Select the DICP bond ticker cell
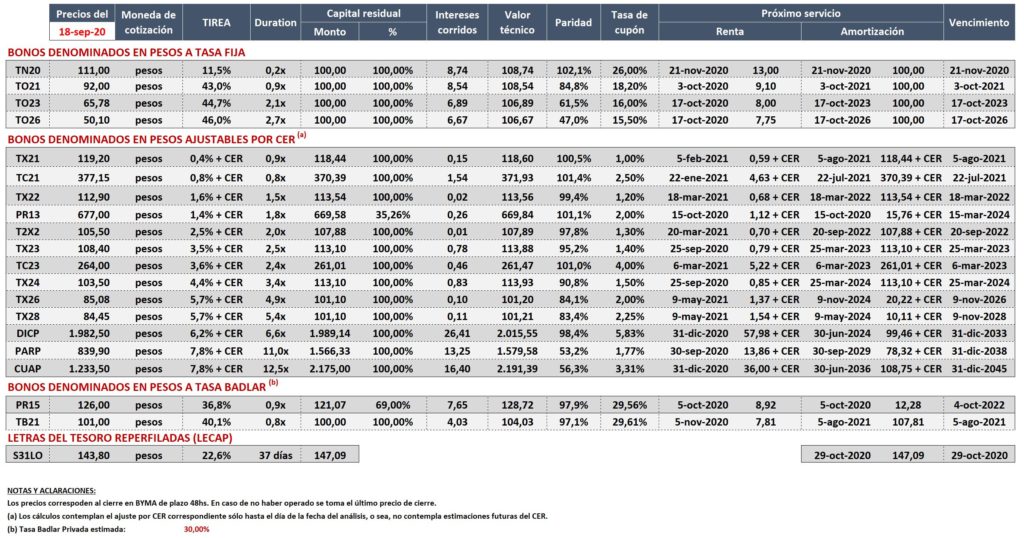The height and width of the screenshot is (538, 1024). click(27, 334)
